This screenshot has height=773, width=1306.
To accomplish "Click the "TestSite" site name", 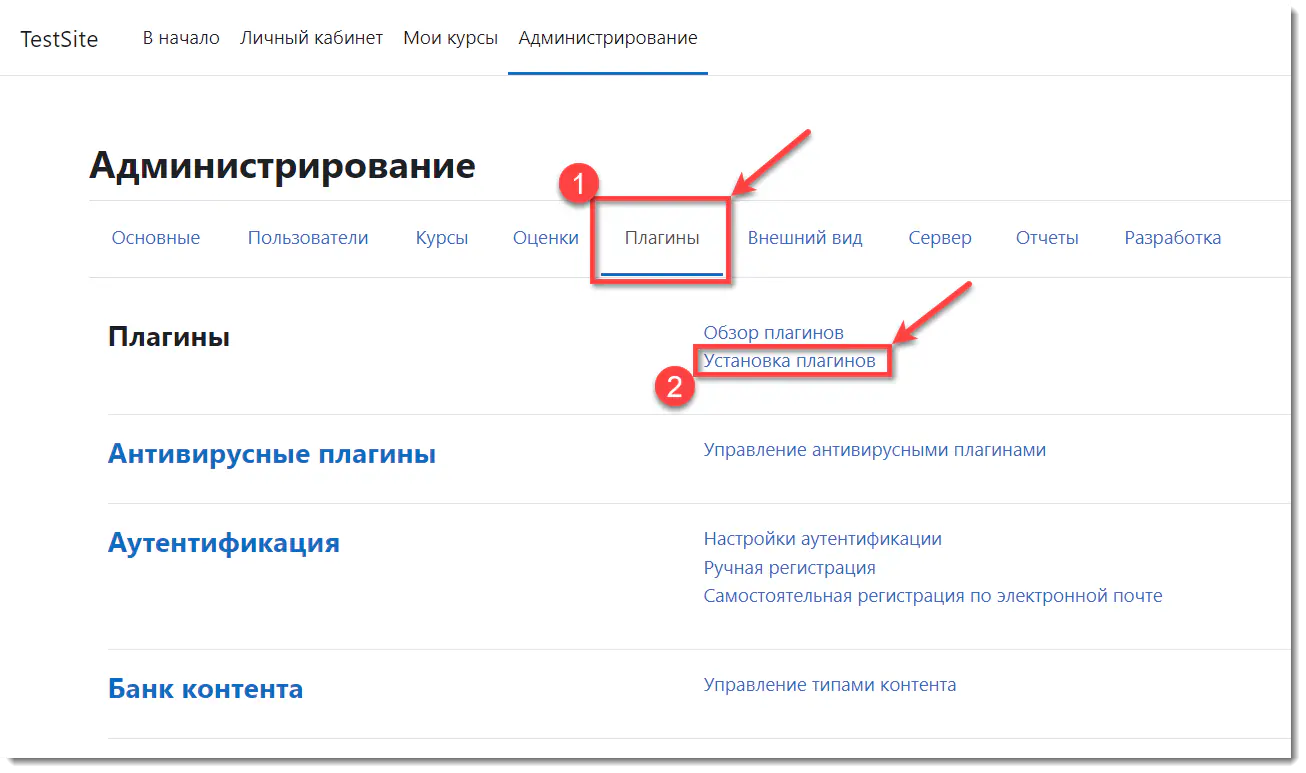I will pos(59,39).
